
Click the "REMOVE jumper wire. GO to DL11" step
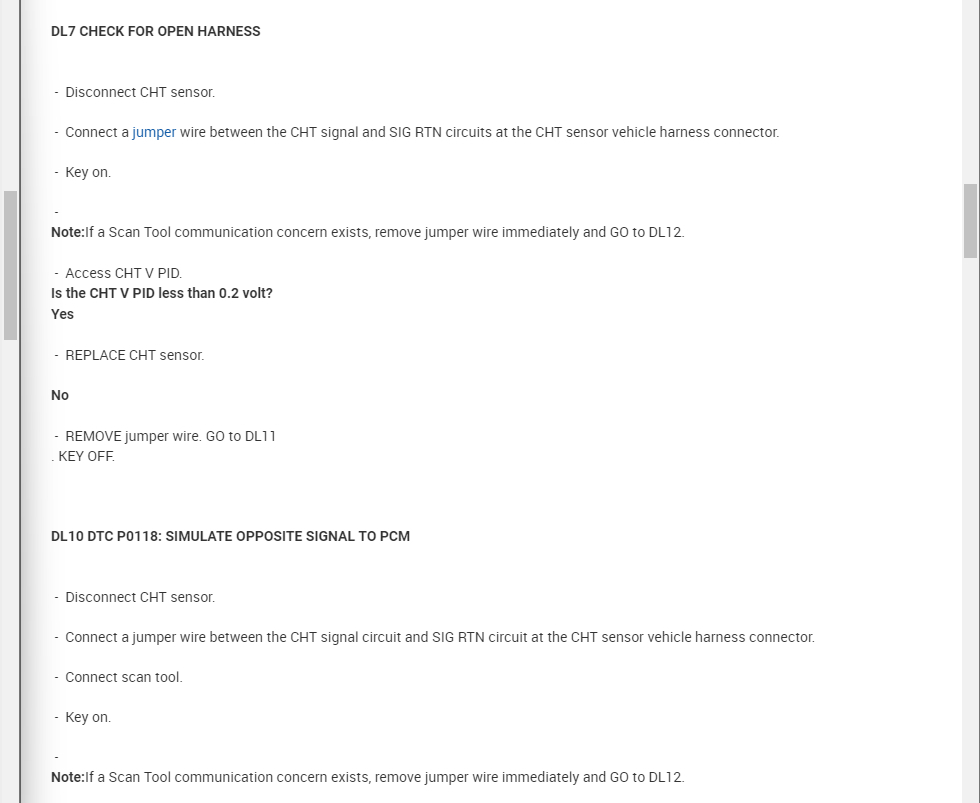(170, 436)
